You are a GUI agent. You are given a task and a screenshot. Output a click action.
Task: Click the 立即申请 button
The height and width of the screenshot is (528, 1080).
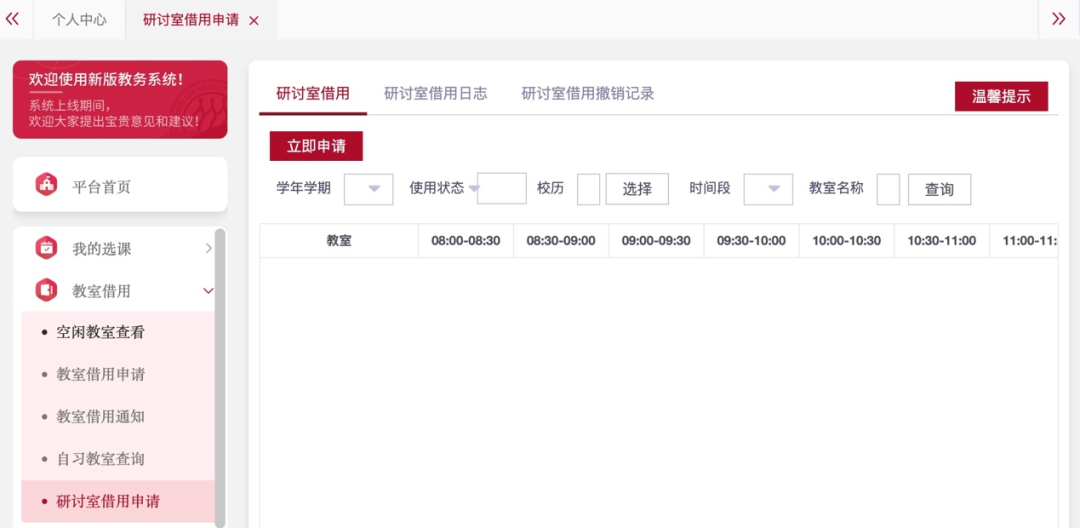(316, 146)
